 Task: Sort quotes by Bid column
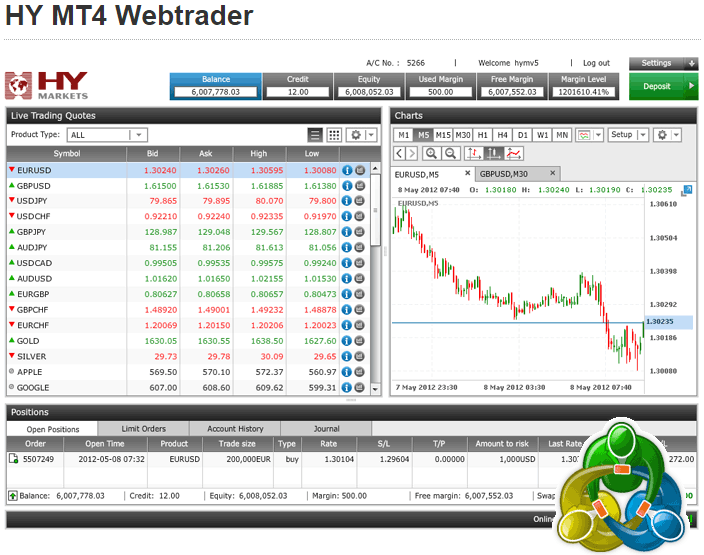153,154
